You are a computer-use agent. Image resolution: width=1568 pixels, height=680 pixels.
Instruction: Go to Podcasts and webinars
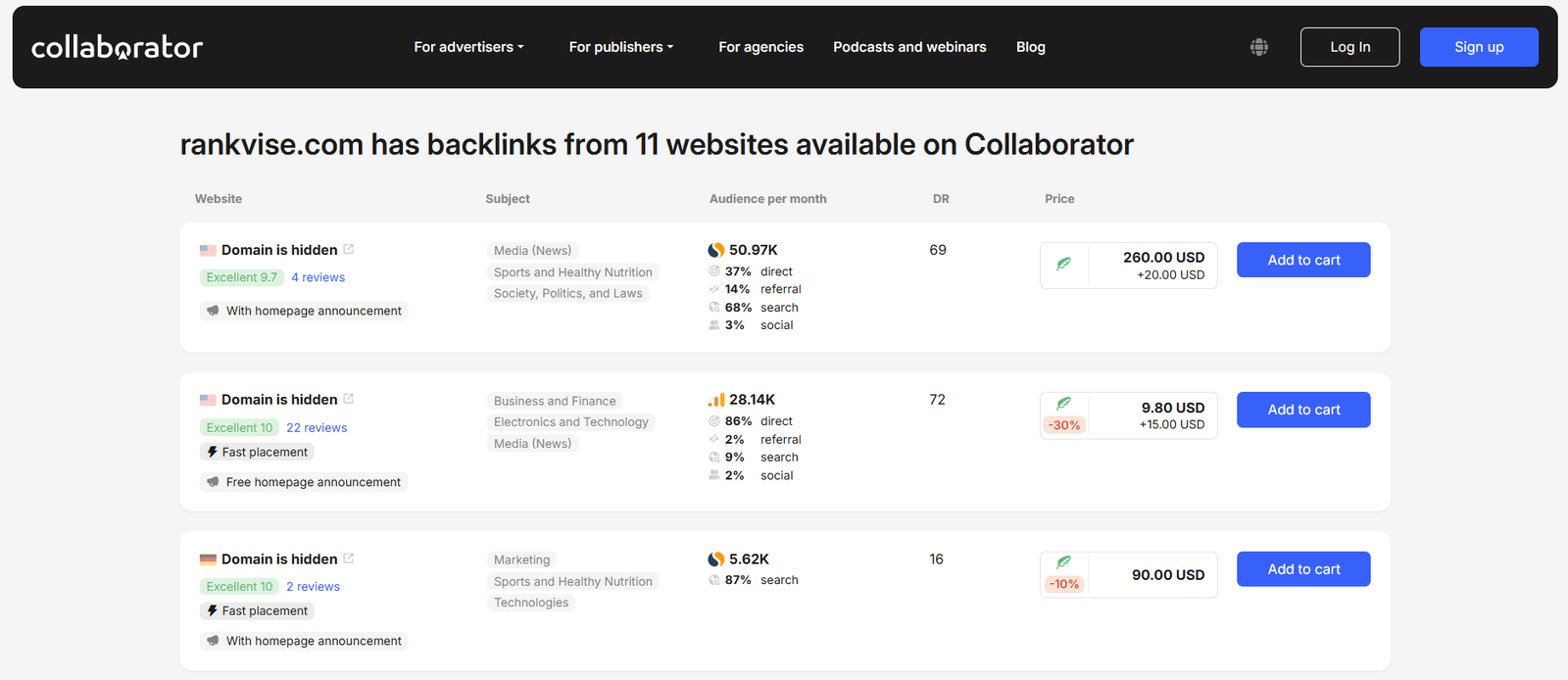(x=909, y=47)
